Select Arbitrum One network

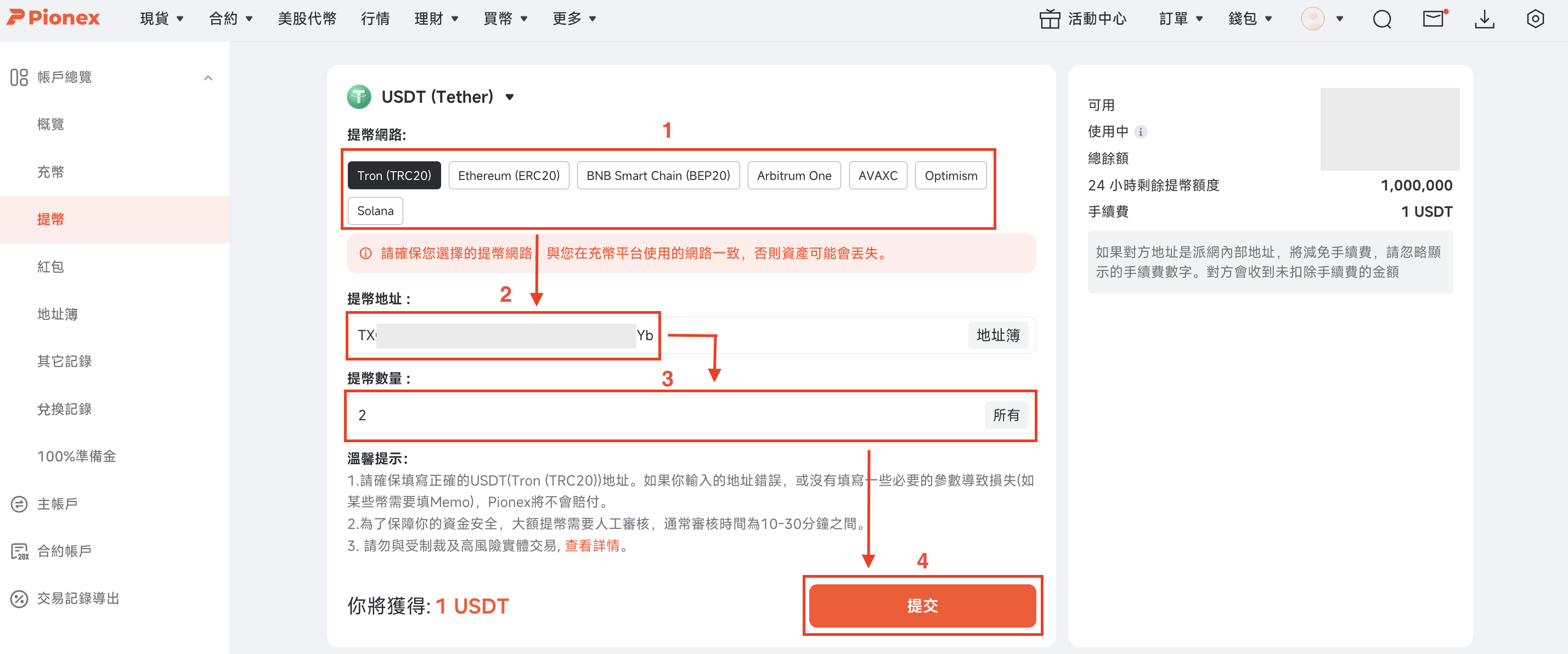coord(794,176)
